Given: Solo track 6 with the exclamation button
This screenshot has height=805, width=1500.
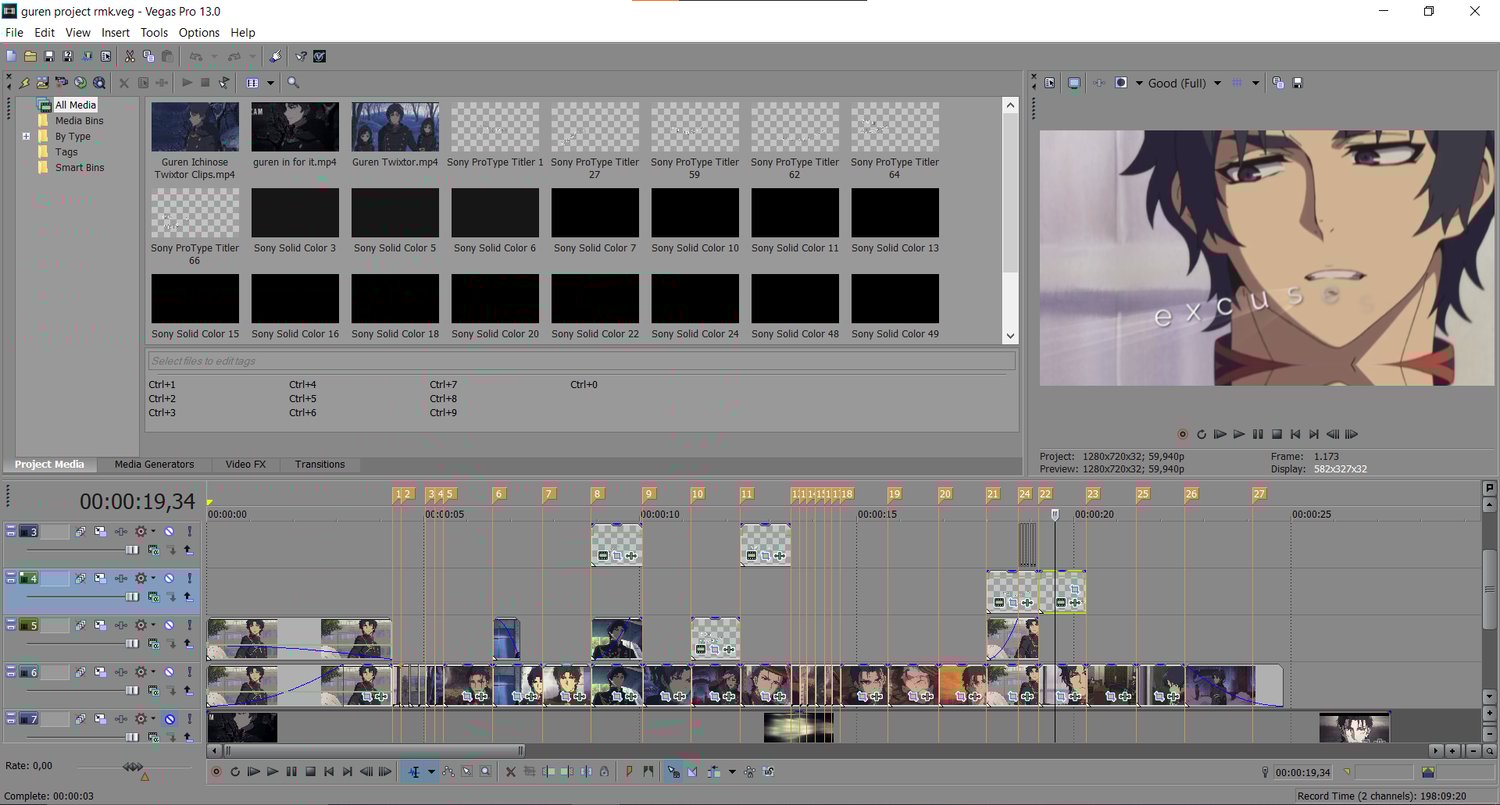Looking at the screenshot, I should point(189,672).
